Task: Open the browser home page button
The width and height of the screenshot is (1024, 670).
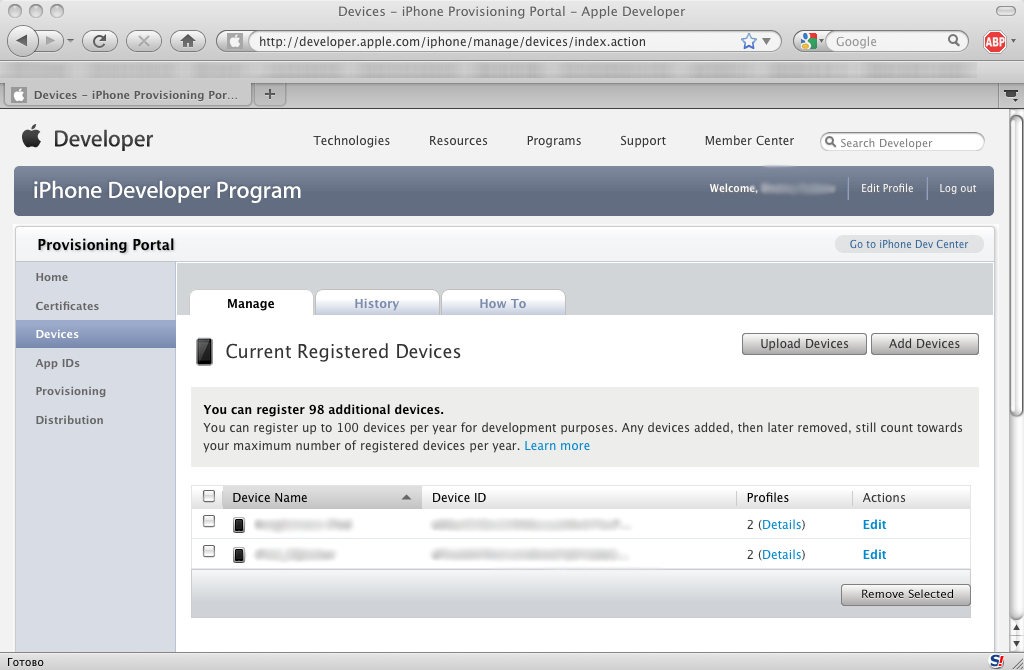Action: coord(188,41)
